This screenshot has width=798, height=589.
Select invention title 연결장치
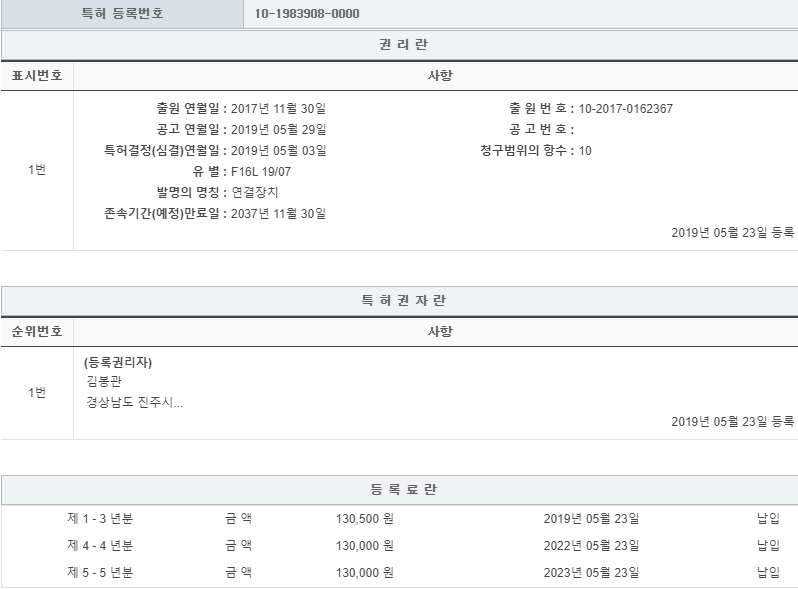[x=255, y=192]
